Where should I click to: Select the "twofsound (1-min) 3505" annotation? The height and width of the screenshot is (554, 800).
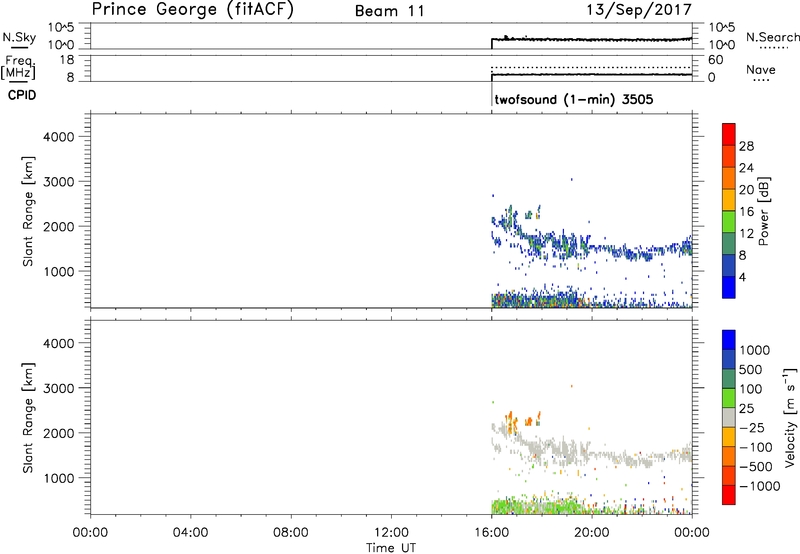574,99
